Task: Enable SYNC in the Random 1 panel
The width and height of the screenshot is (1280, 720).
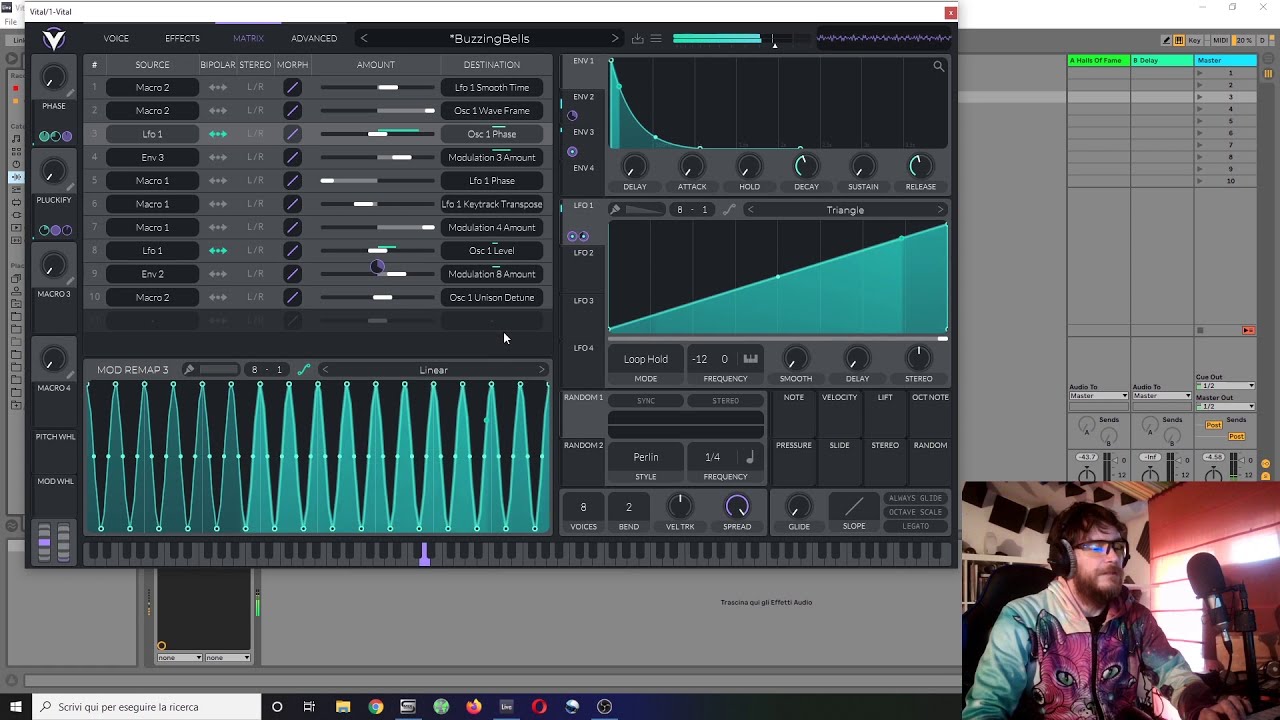Action: pos(646,401)
